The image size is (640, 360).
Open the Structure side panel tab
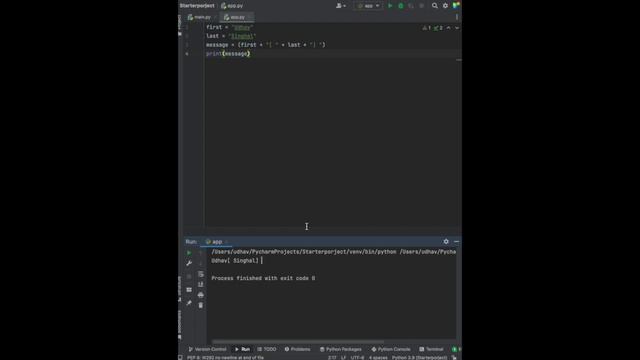(x=180, y=288)
